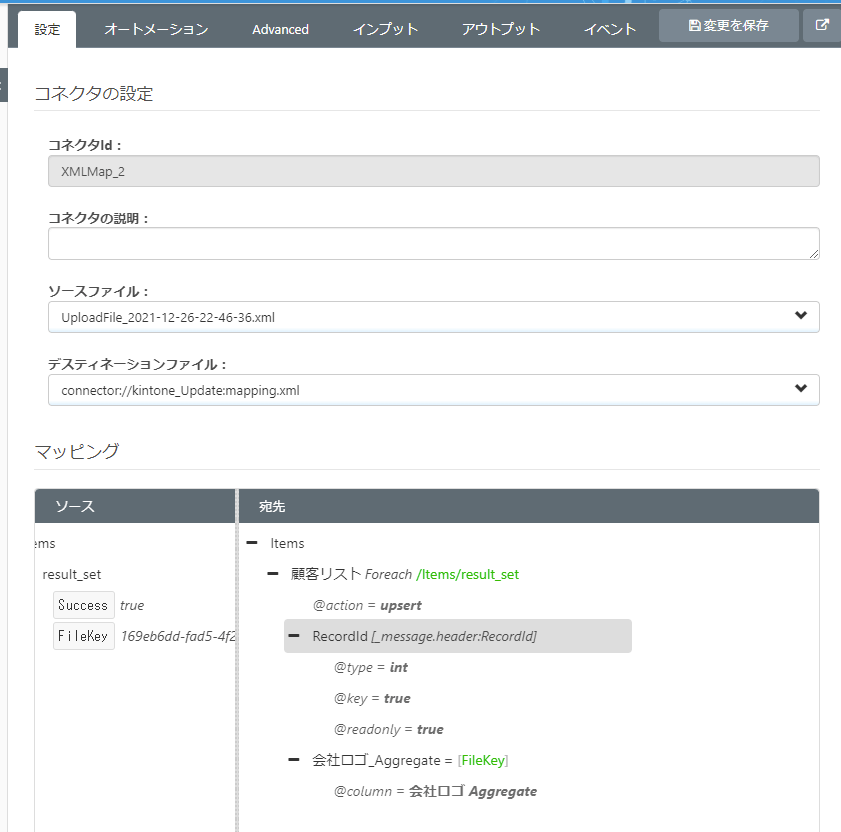Click the /Items/result_set Foreach path

tap(467, 574)
